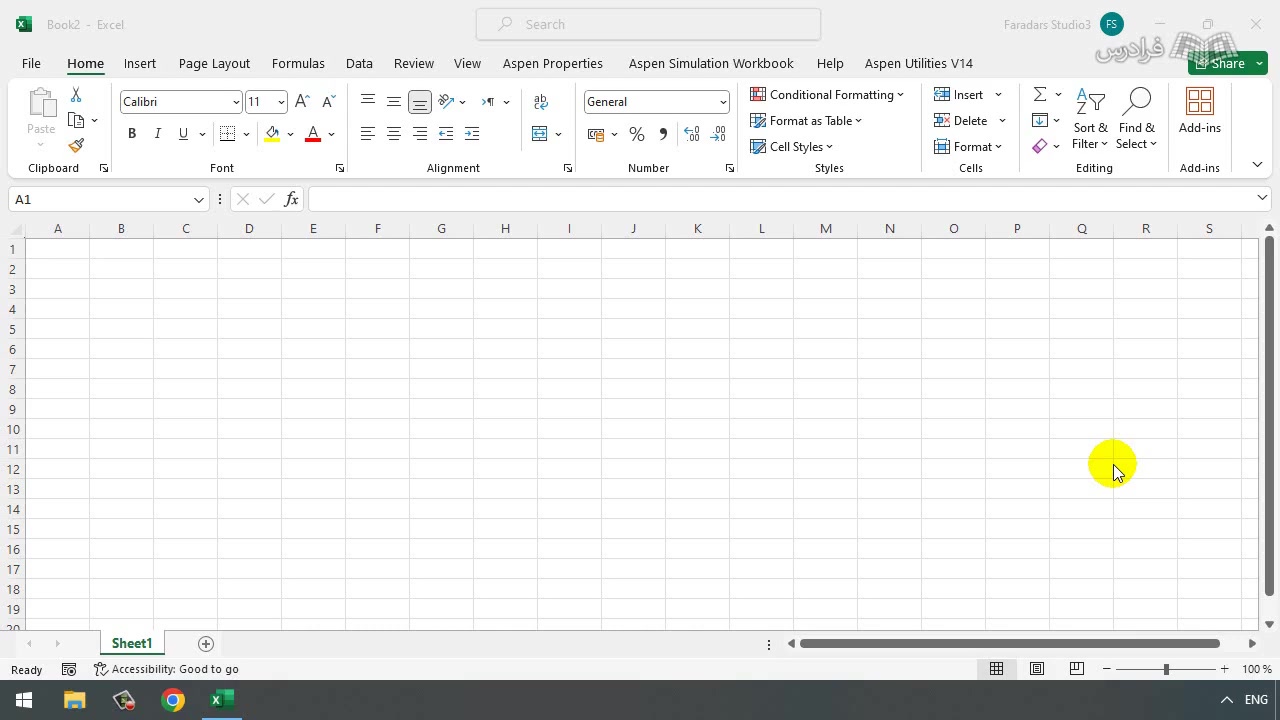This screenshot has width=1280, height=720.
Task: Open number format General dropdown
Action: pos(723,102)
